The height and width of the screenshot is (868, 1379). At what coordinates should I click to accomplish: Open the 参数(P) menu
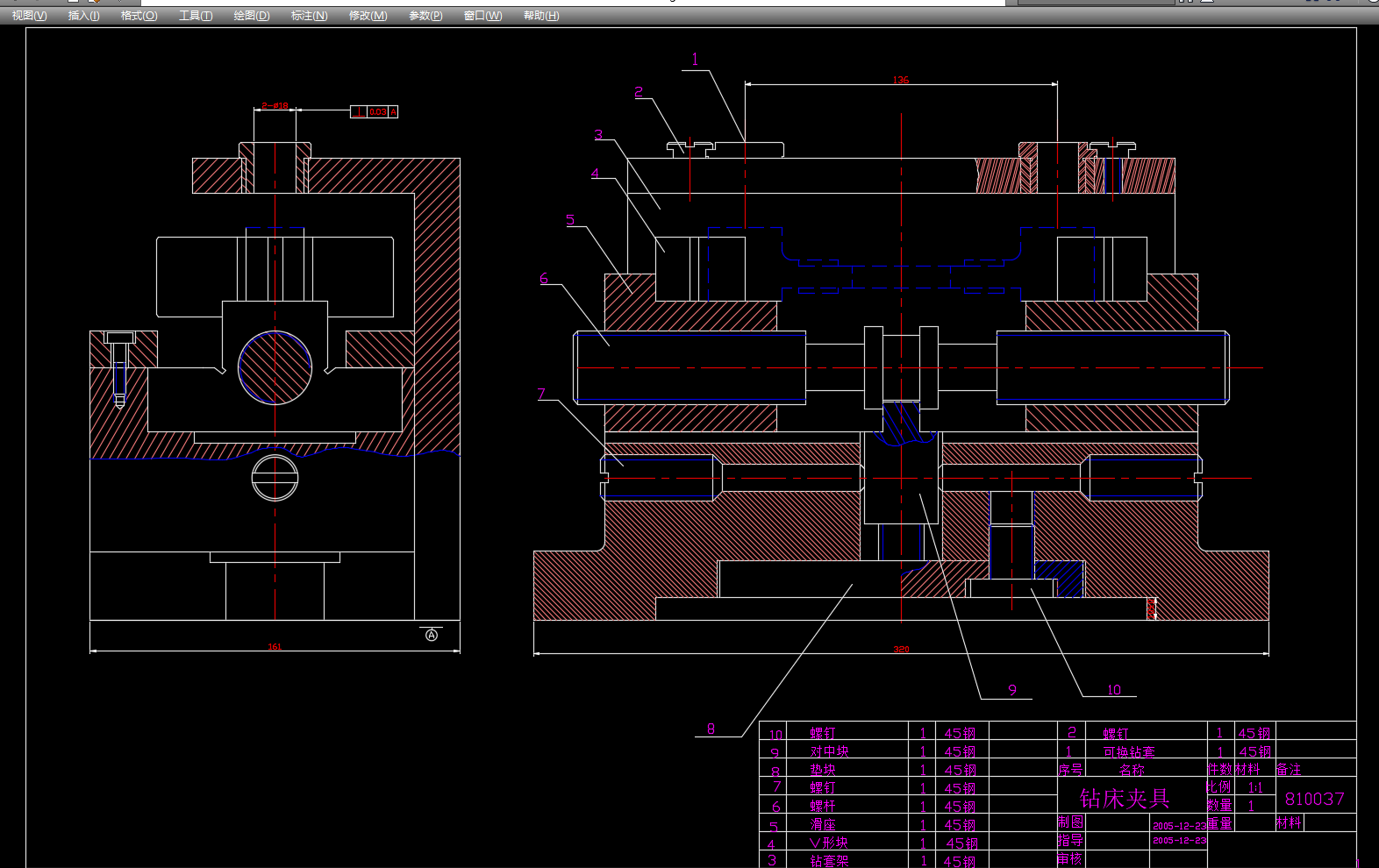[425, 16]
